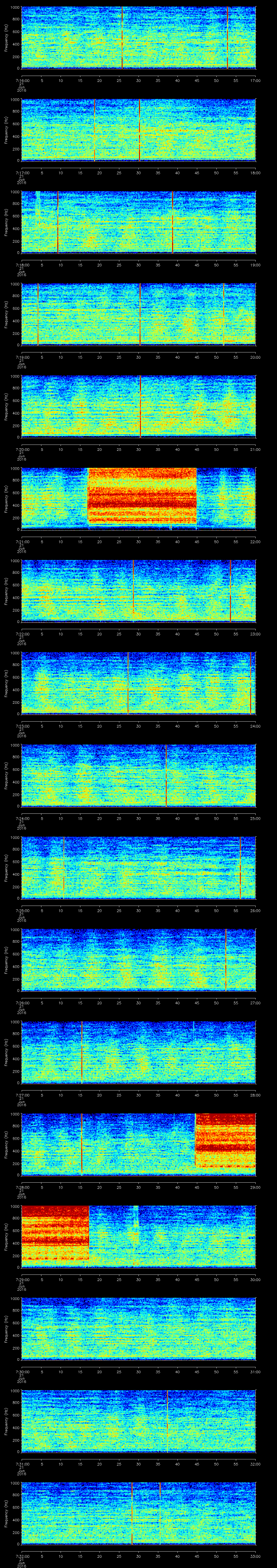277x1568 pixels.
Task: Select the red noise burst starting the 7:29:00 spectrogram
Action: point(55,1233)
